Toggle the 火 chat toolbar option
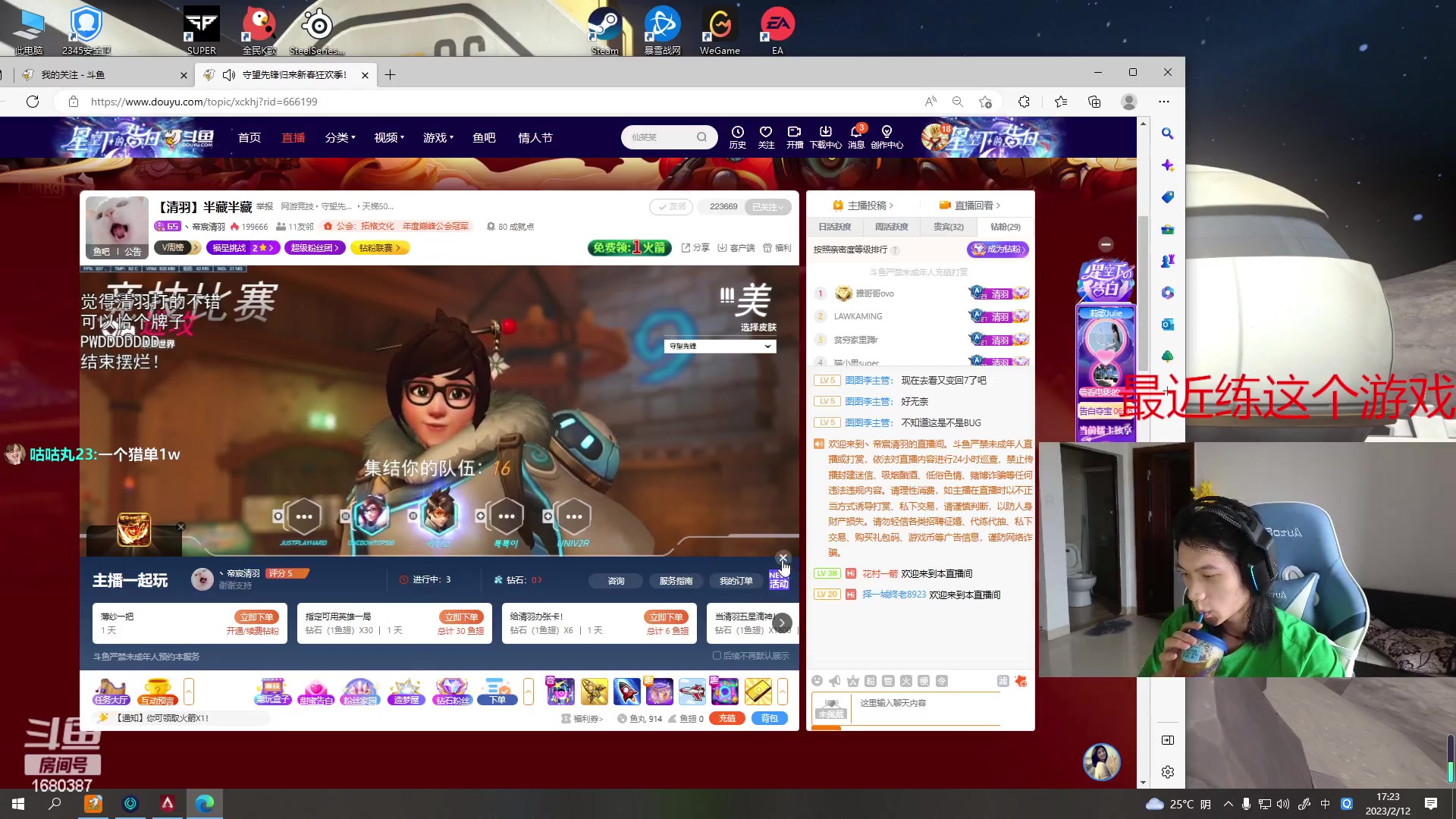 click(906, 681)
